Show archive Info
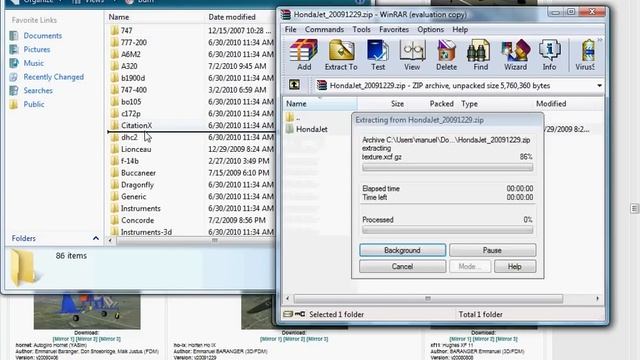Viewport: 640px width, 360px height. pyautogui.click(x=549, y=55)
